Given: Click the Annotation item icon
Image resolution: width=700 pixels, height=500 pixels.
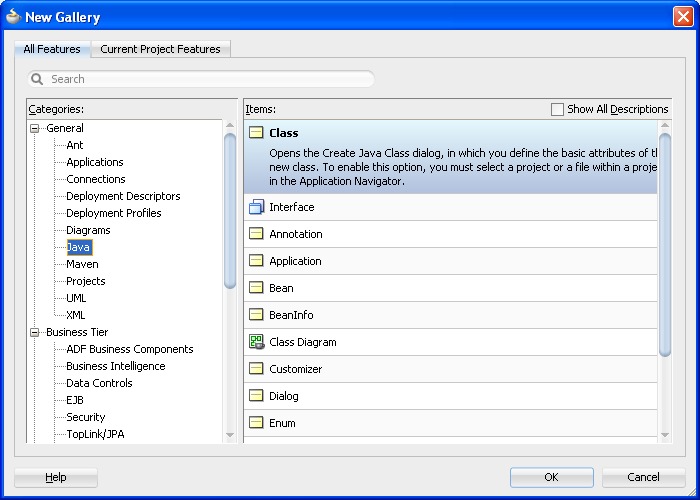Looking at the screenshot, I should point(256,234).
